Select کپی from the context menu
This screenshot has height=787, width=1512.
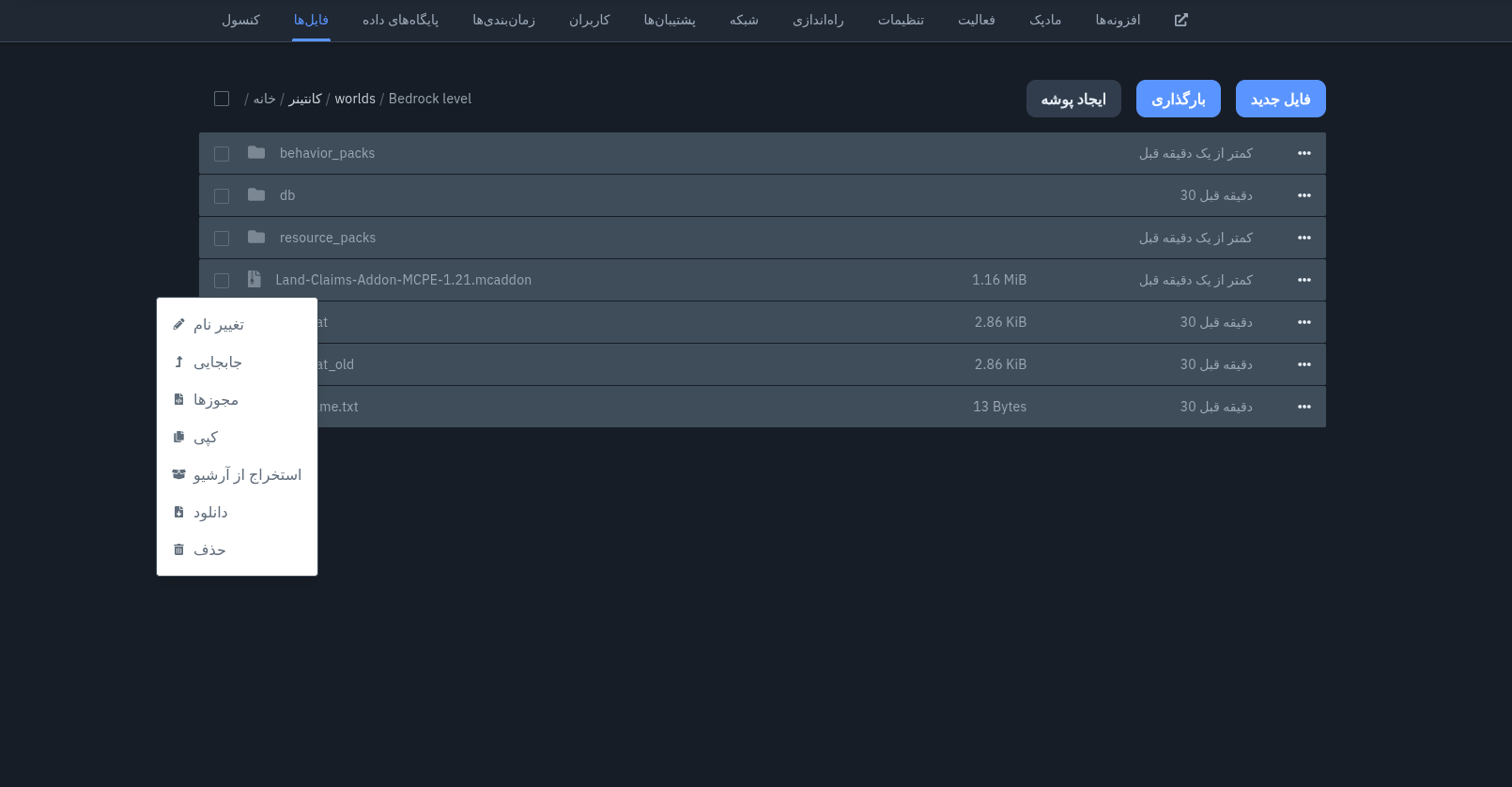pos(237,437)
